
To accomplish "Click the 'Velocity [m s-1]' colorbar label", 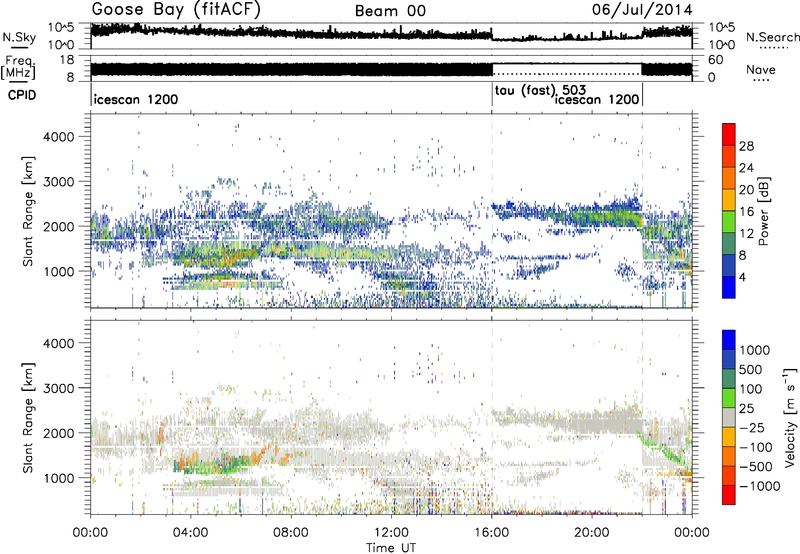I will coord(790,417).
